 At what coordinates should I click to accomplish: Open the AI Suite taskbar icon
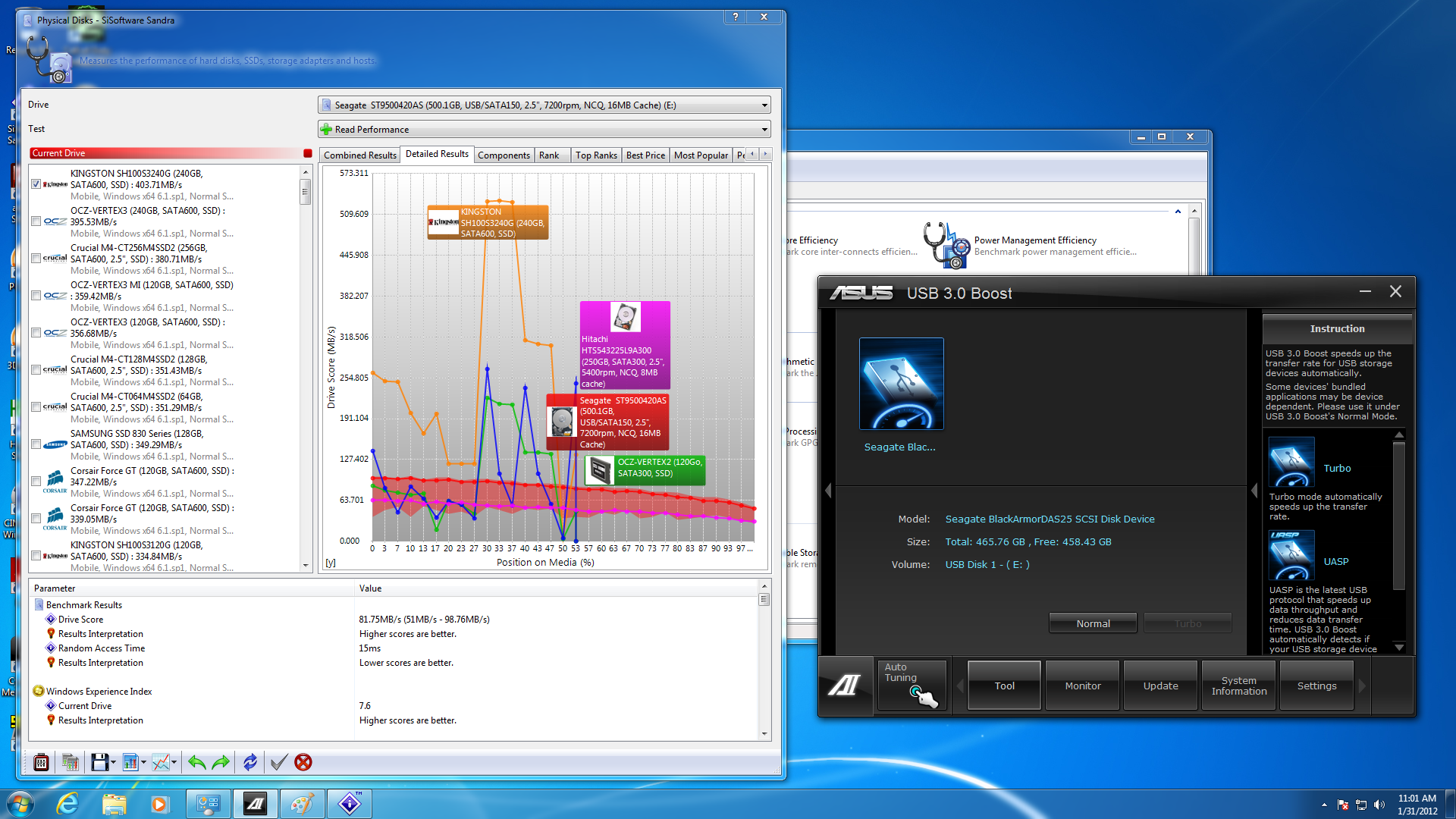point(256,804)
